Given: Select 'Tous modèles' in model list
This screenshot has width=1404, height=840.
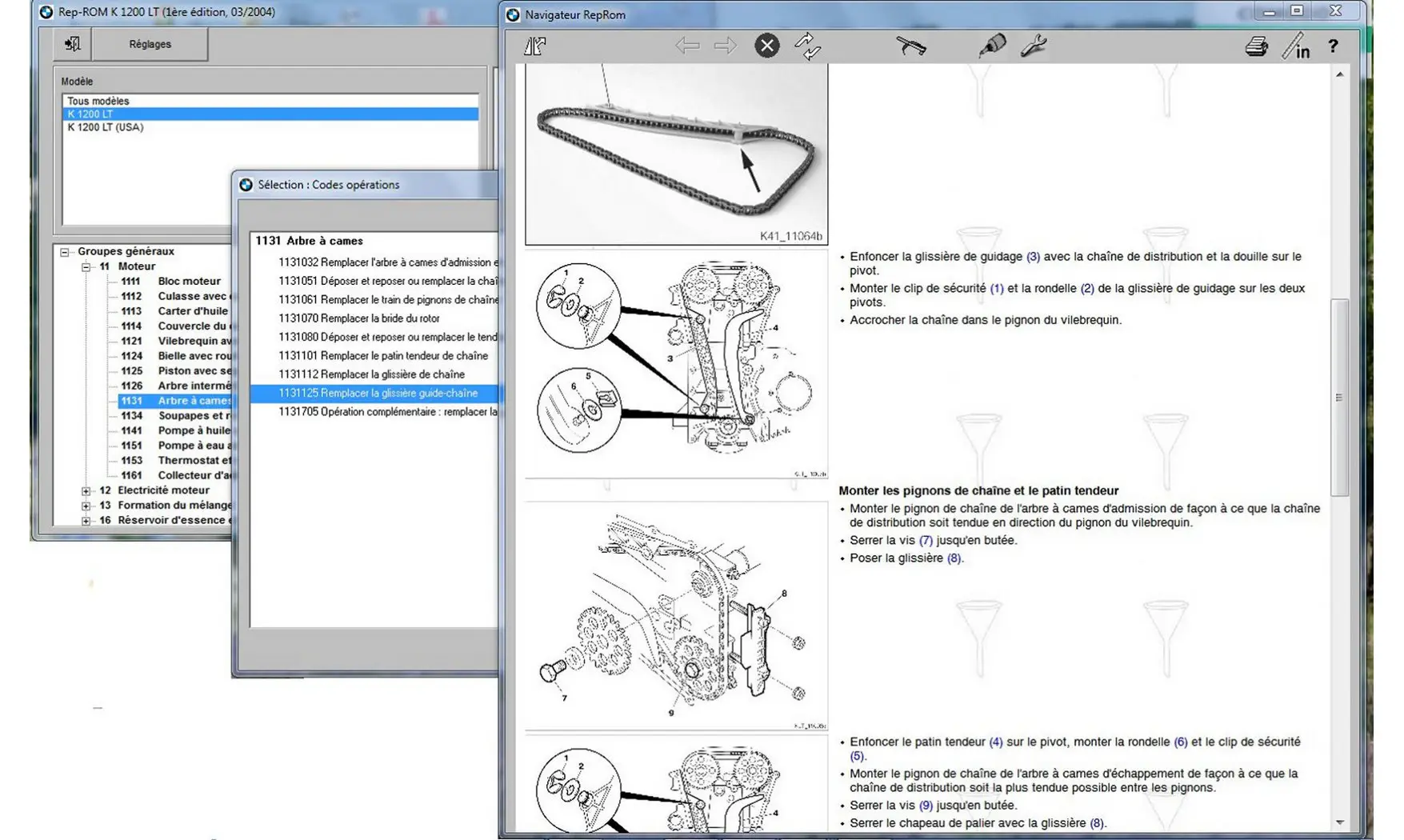Looking at the screenshot, I should click(270, 101).
